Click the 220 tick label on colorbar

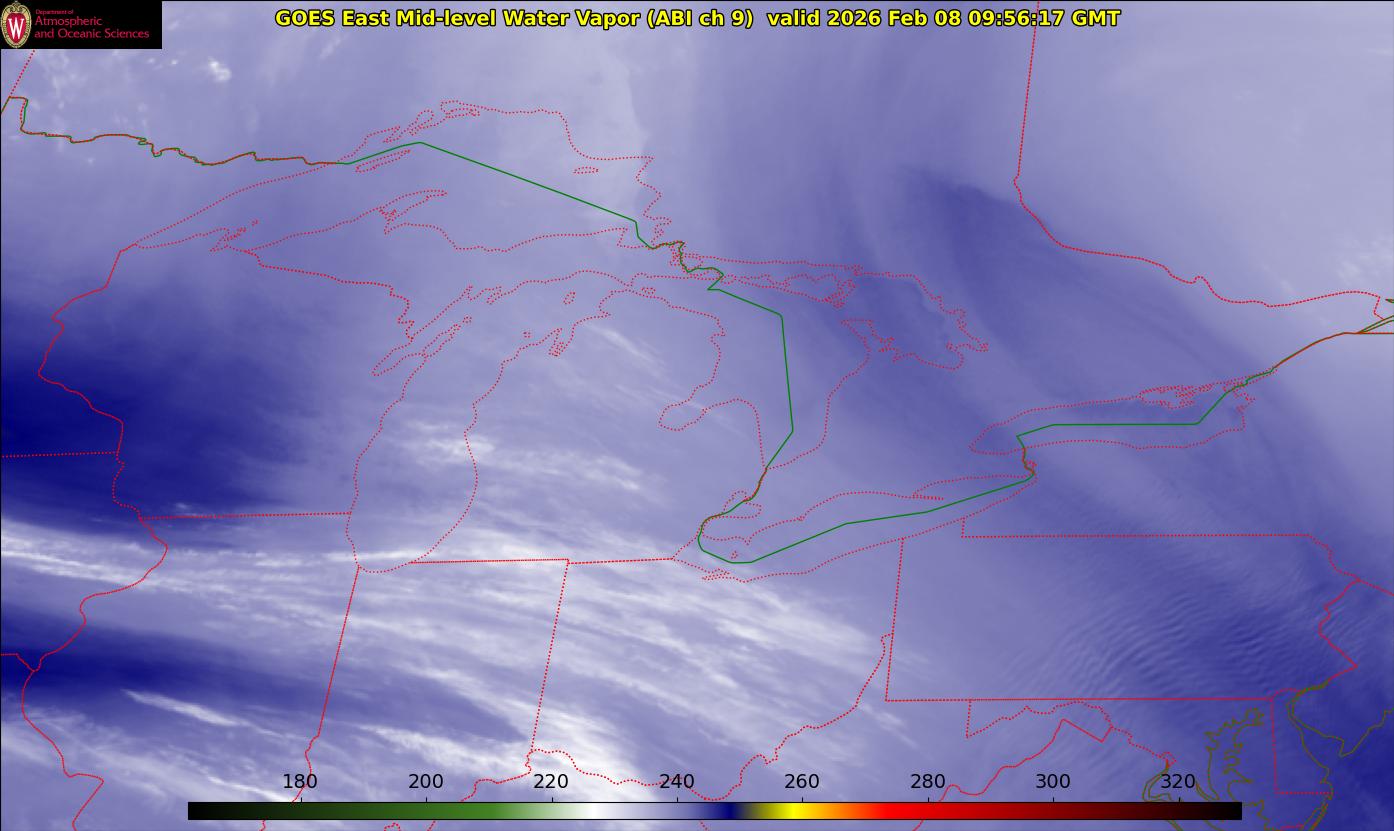point(551,781)
